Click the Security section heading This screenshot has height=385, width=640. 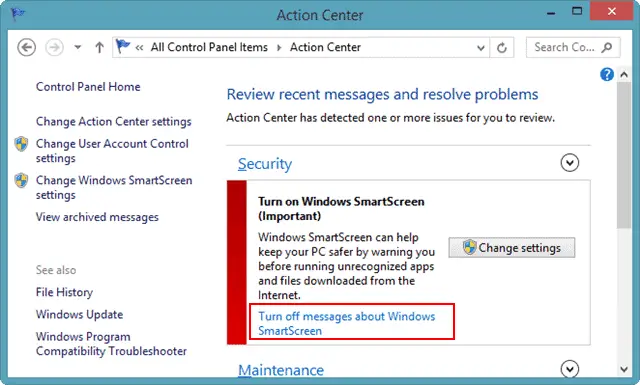pos(265,164)
